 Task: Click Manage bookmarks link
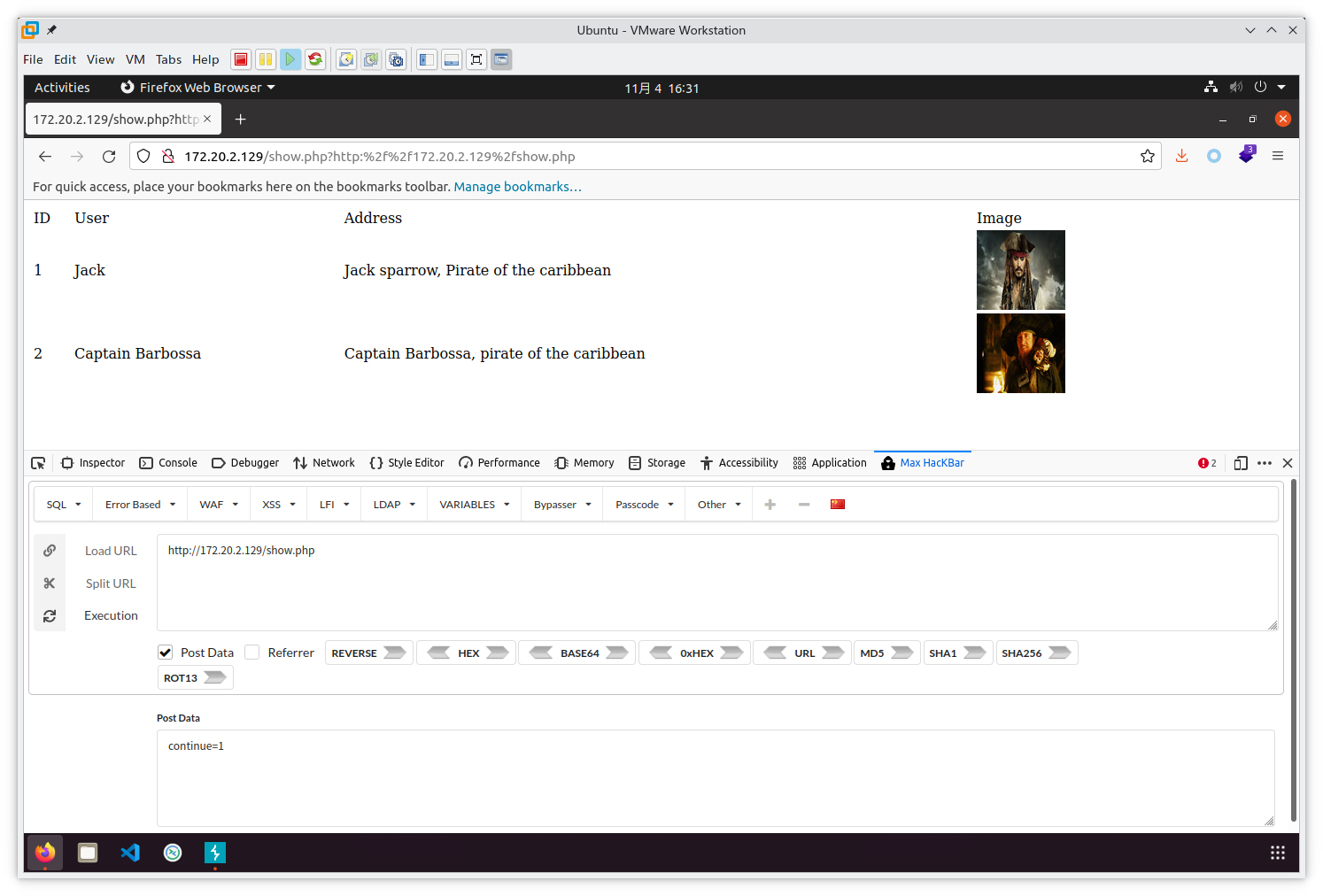coord(518,187)
